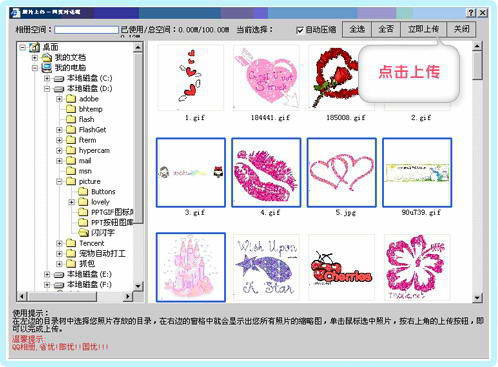Click the 立即上传 upload now button
This screenshot has height=367, width=498.
(x=423, y=29)
